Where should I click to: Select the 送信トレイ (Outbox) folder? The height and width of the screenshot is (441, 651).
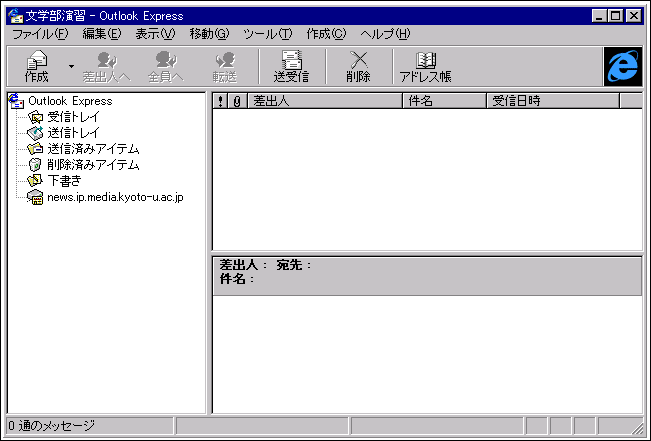(x=73, y=133)
